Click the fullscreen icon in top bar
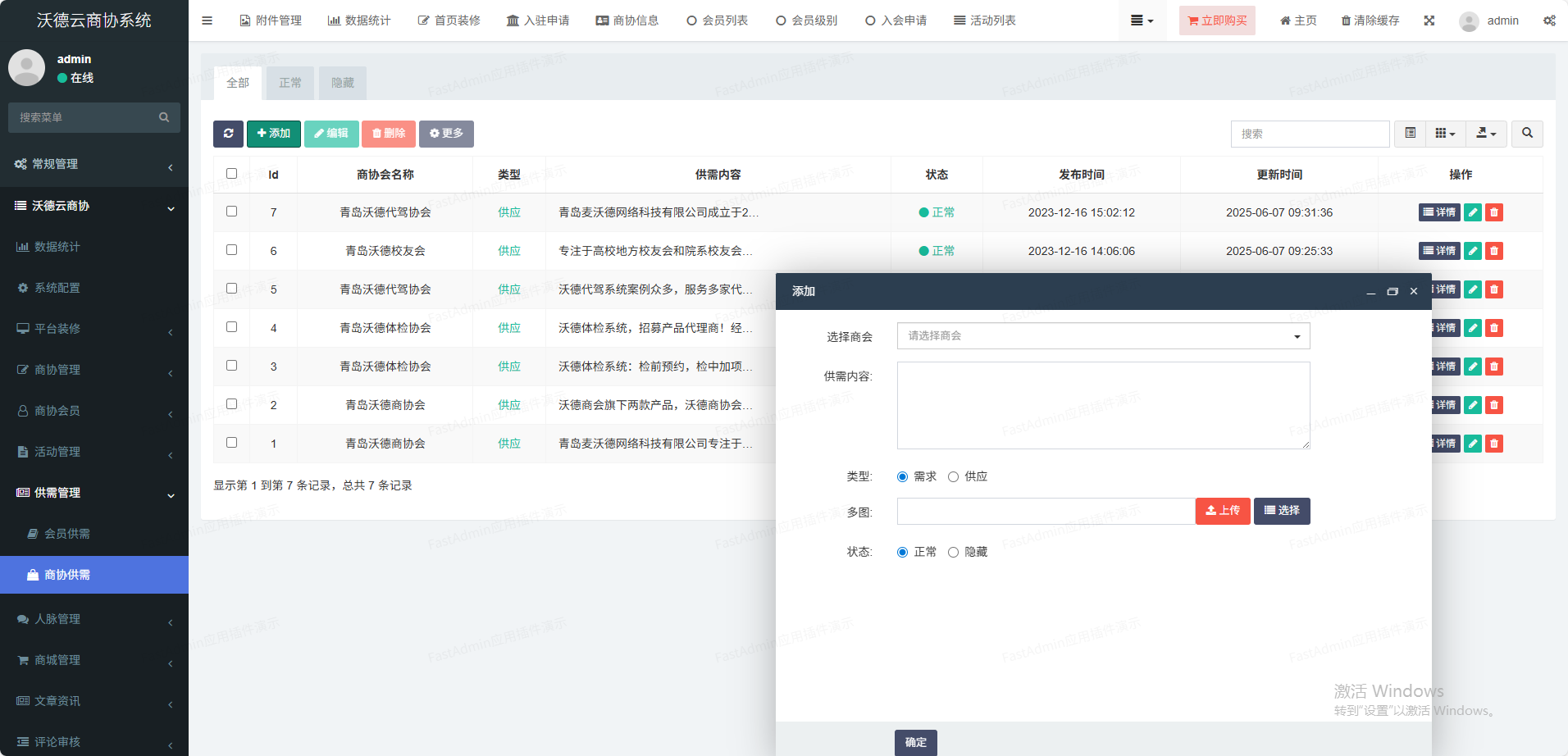The height and width of the screenshot is (756, 1568). click(x=1429, y=20)
